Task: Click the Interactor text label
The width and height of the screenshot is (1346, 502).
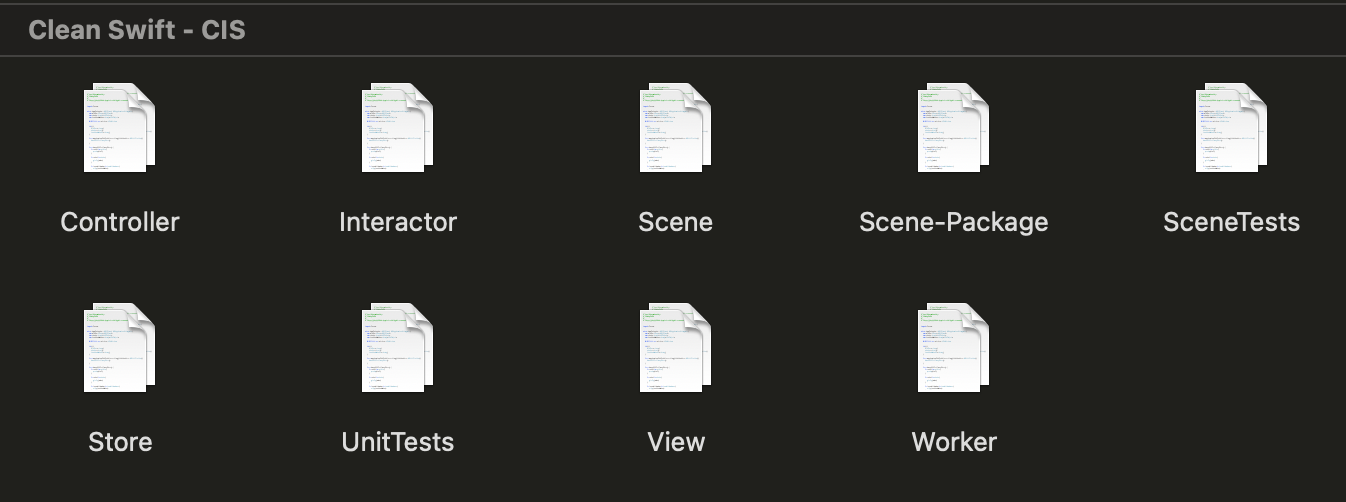Action: click(x=398, y=222)
